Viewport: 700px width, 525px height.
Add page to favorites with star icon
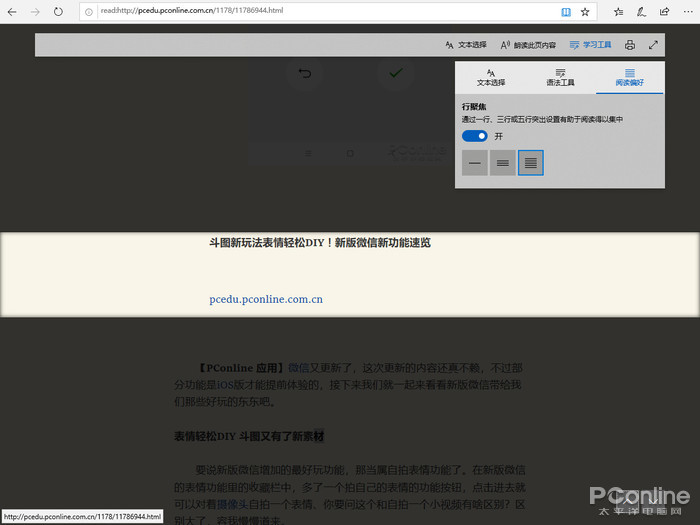(585, 12)
